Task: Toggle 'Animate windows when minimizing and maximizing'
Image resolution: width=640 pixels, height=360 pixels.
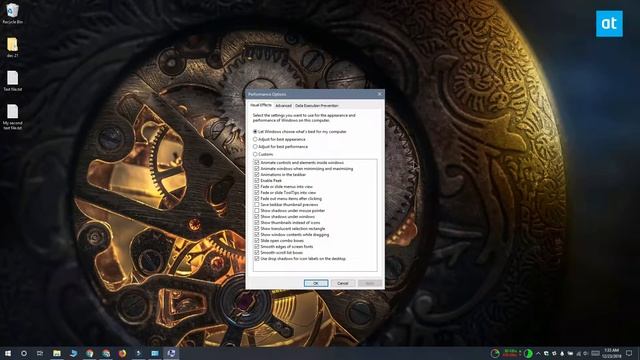Action: pyautogui.click(x=257, y=169)
